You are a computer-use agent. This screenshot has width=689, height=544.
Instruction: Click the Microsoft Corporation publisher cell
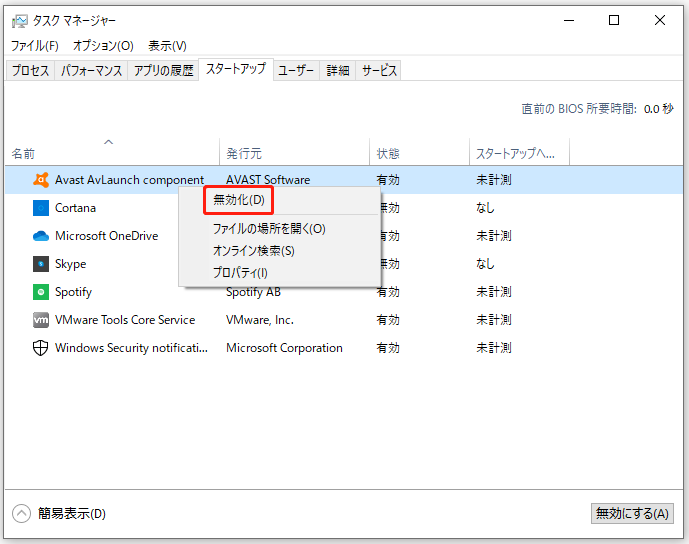click(284, 348)
